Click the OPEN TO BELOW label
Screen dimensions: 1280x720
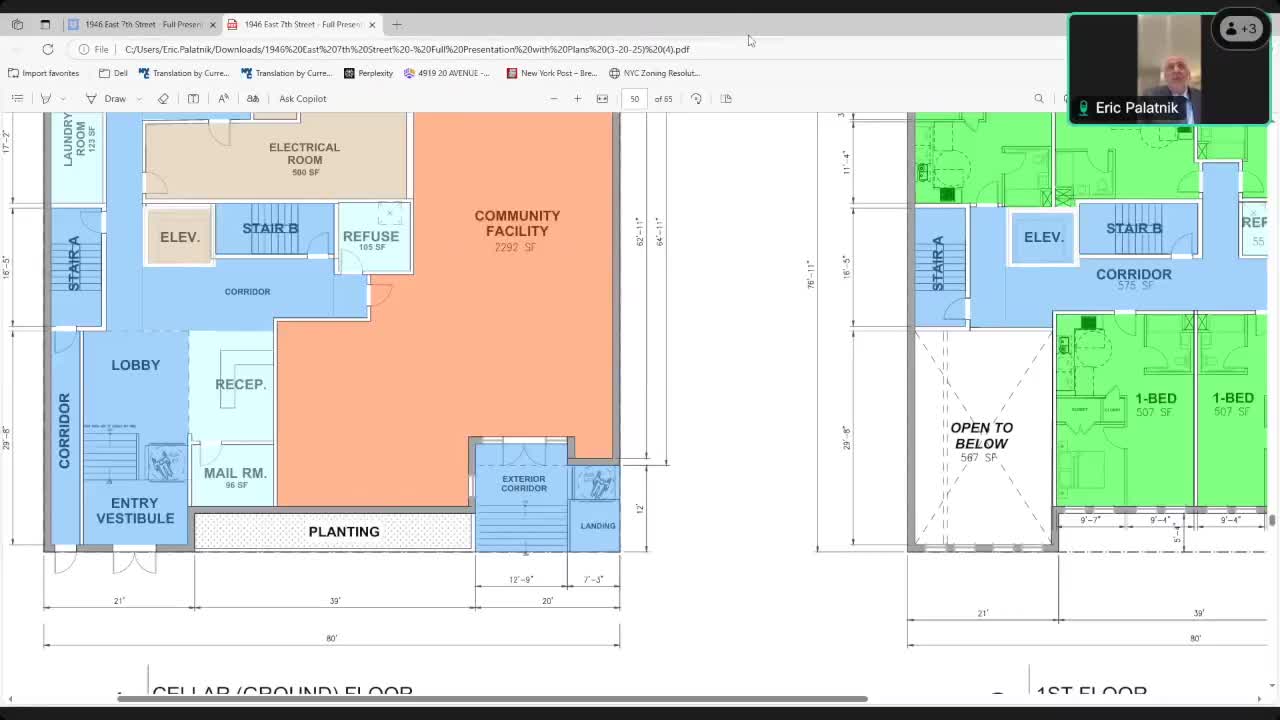pyautogui.click(x=981, y=435)
